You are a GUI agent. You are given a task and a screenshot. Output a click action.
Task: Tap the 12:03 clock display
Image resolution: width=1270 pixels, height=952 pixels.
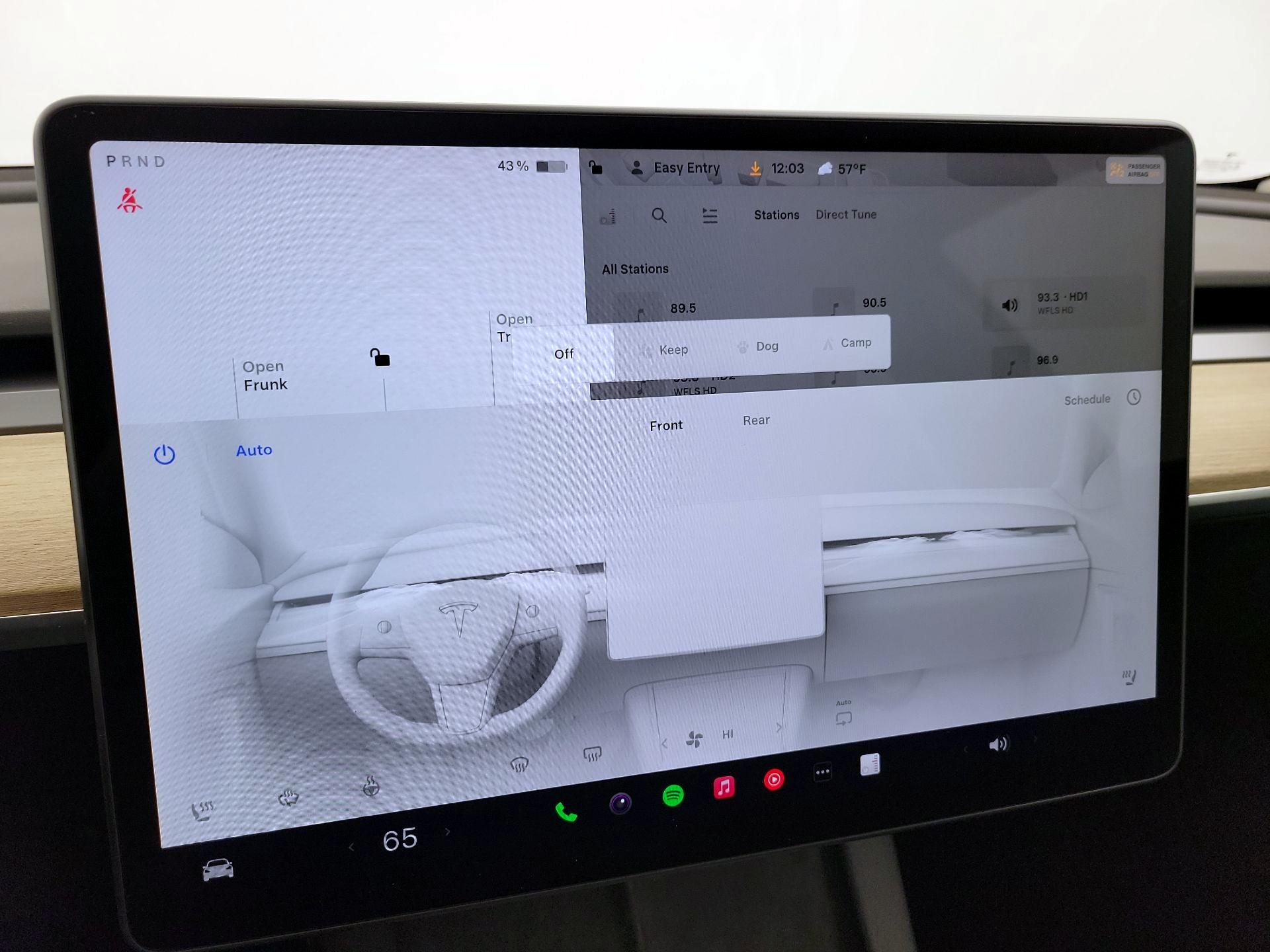point(787,169)
